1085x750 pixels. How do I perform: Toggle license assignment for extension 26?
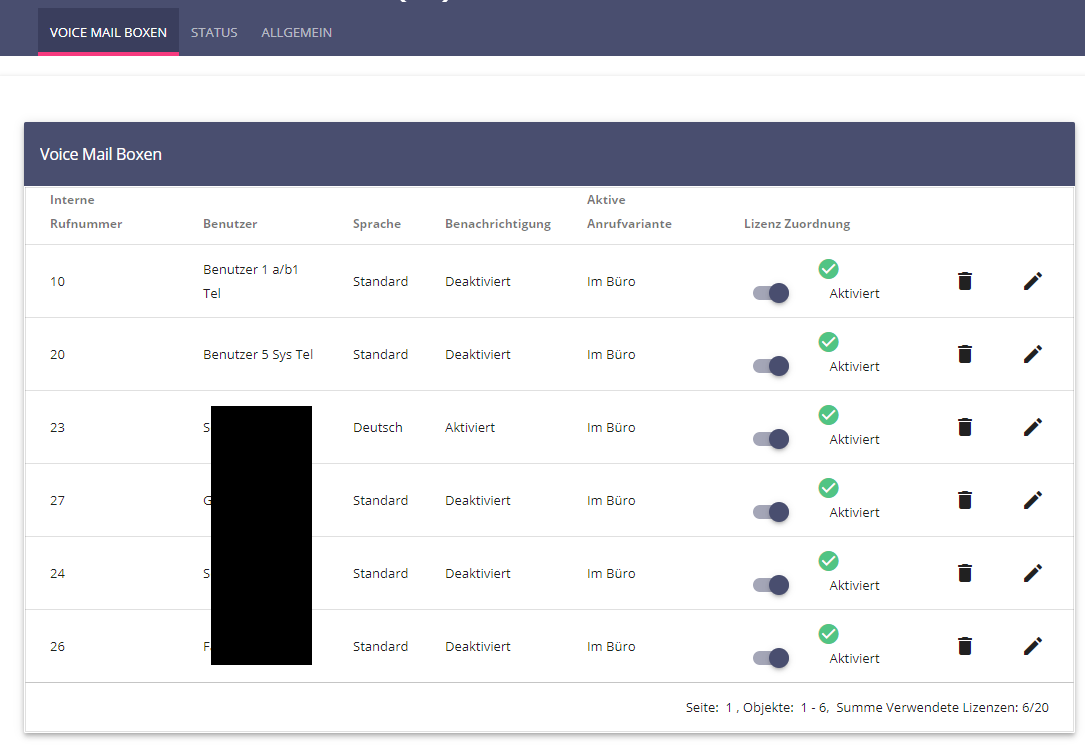pos(771,658)
